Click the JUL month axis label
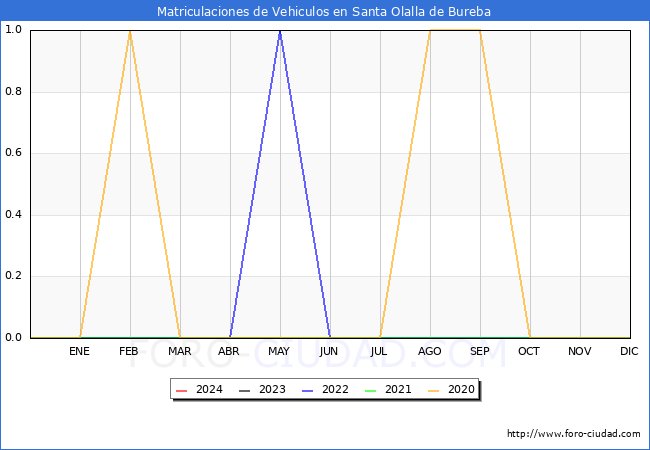 (379, 351)
